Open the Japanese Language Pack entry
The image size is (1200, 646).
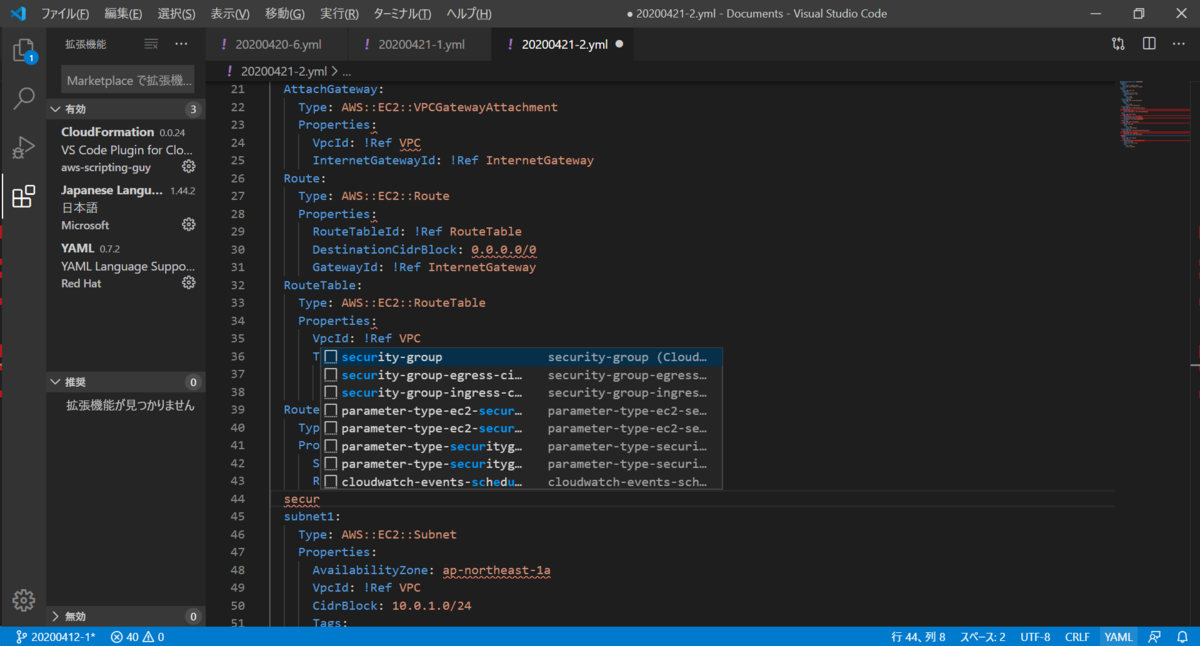point(125,207)
